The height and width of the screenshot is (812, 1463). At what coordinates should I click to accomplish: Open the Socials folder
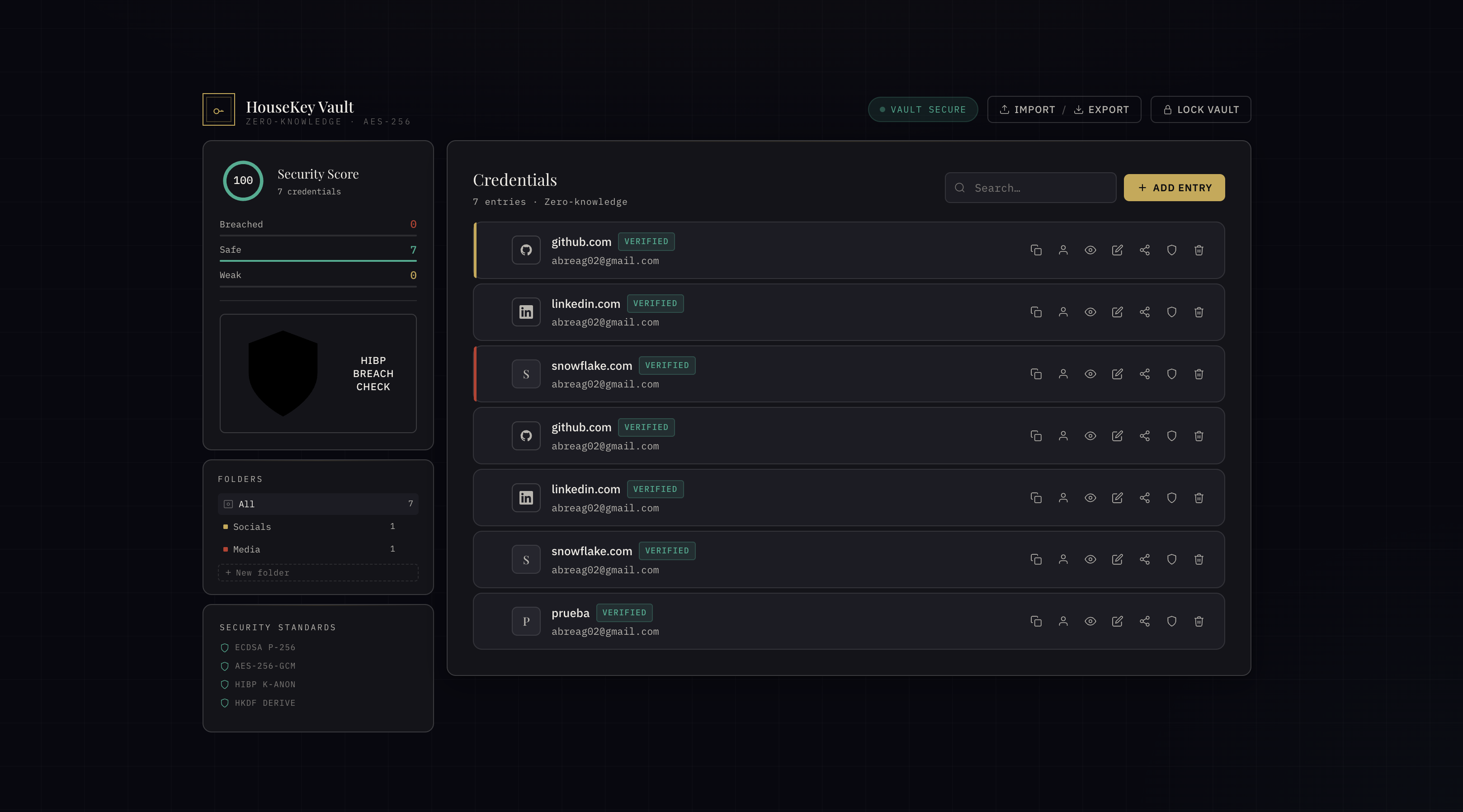click(x=252, y=527)
